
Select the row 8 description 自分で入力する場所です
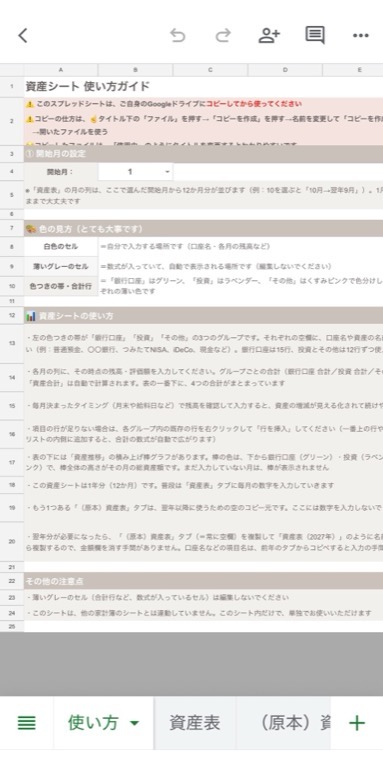[185, 247]
